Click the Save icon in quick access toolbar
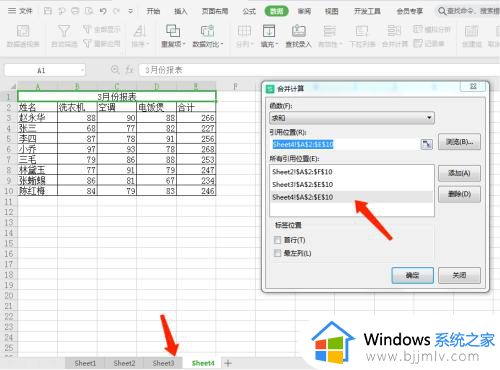This screenshot has width=500, height=370. (x=48, y=11)
